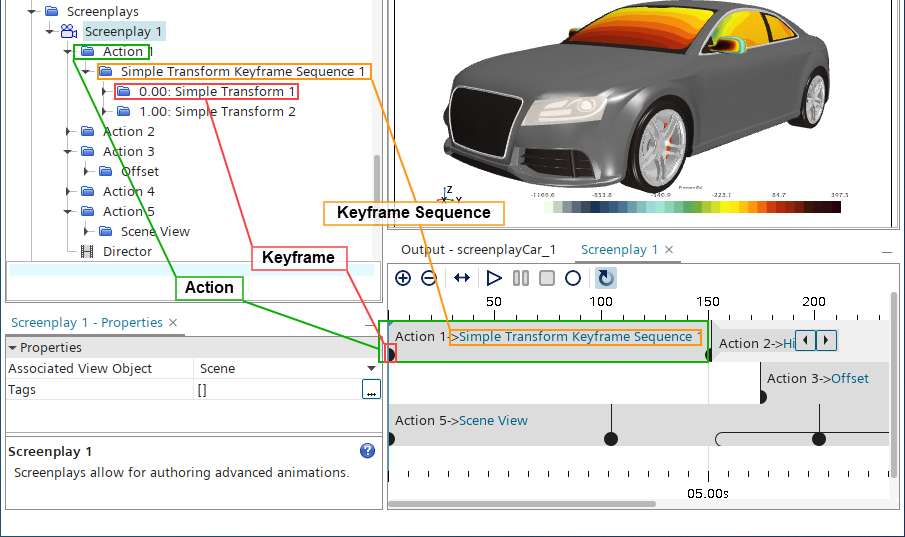Select the 1.00: Simple Transform 2 keyframe
The image size is (905, 537).
tap(235, 112)
